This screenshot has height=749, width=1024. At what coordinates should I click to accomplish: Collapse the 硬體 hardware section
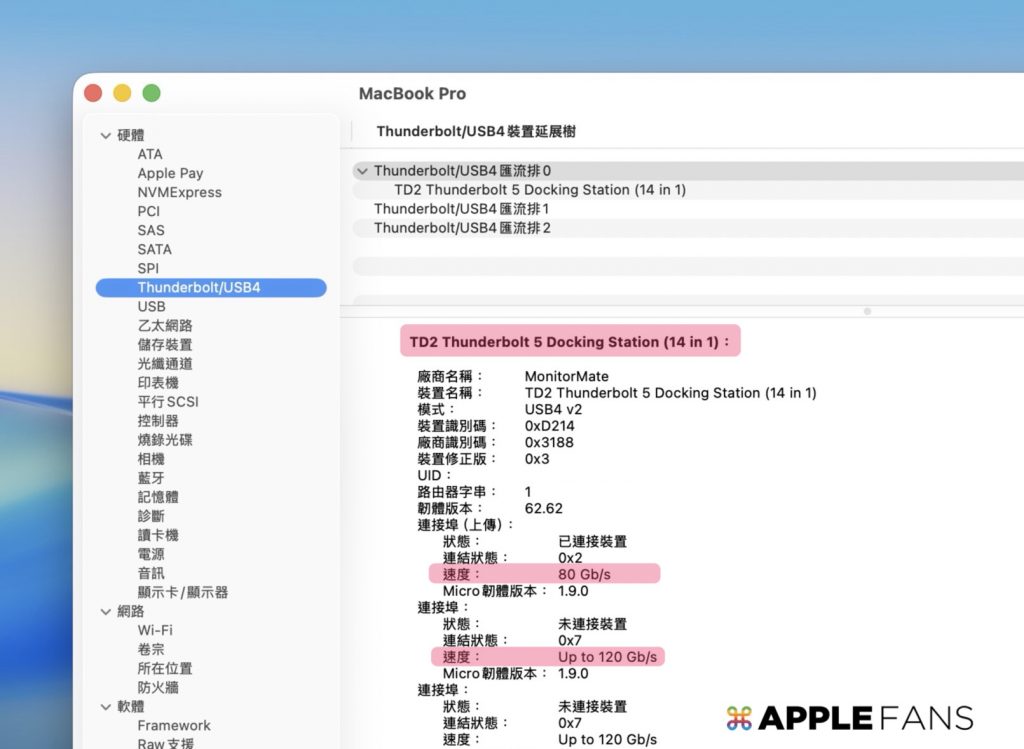pyautogui.click(x=106, y=135)
